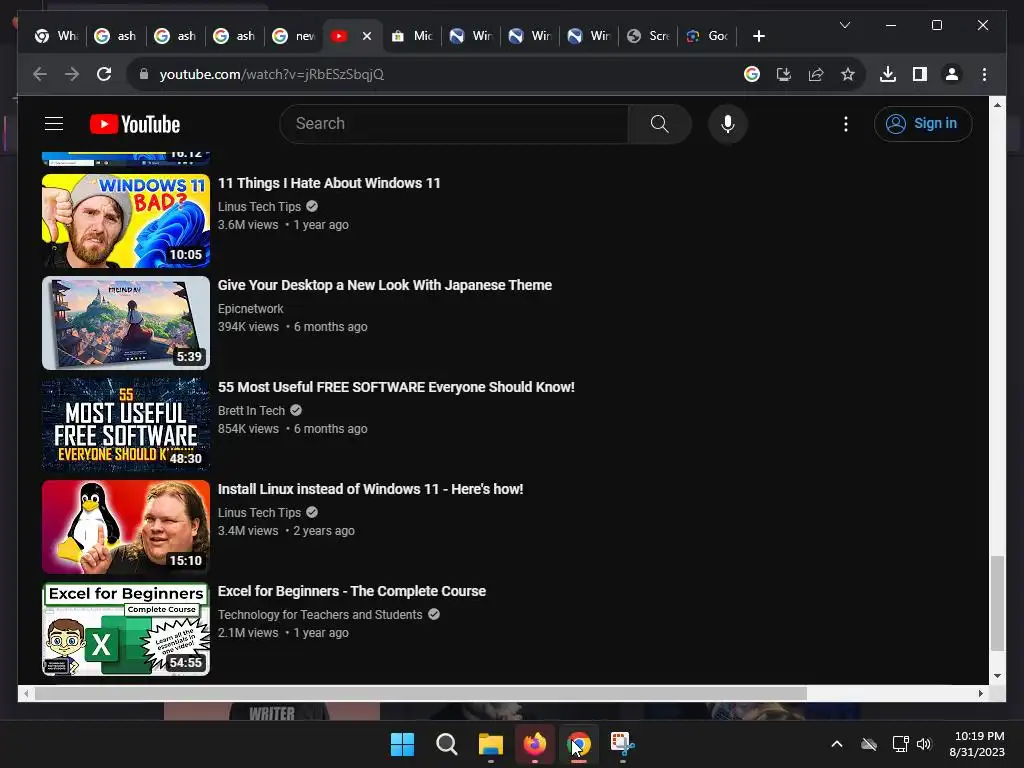Switch to the 'Wh' tab
Screen dimensions: 1024x768
[56, 36]
